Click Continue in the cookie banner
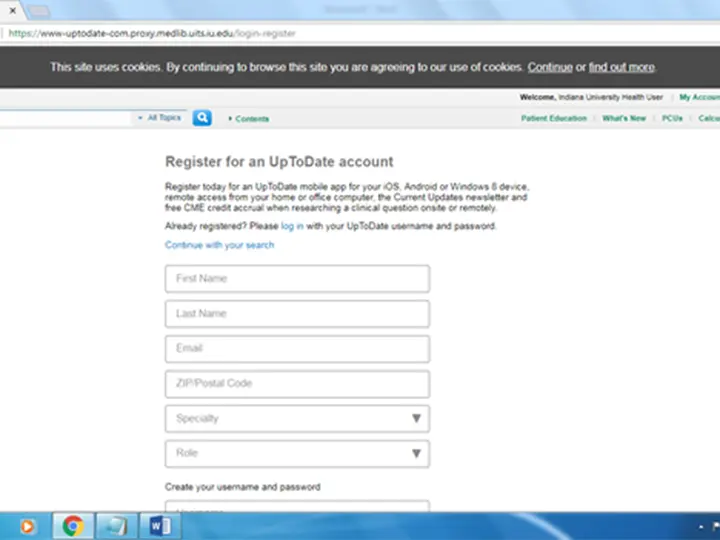Screen dimensions: 720x540 [x=550, y=68]
